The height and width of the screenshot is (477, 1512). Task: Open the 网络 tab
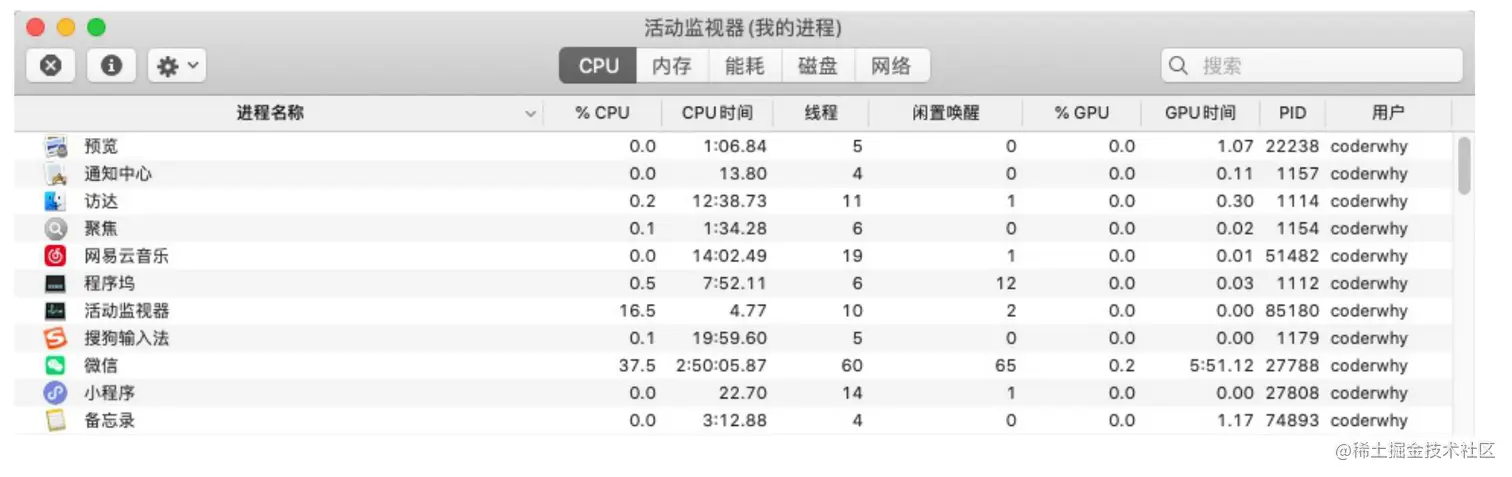point(892,66)
